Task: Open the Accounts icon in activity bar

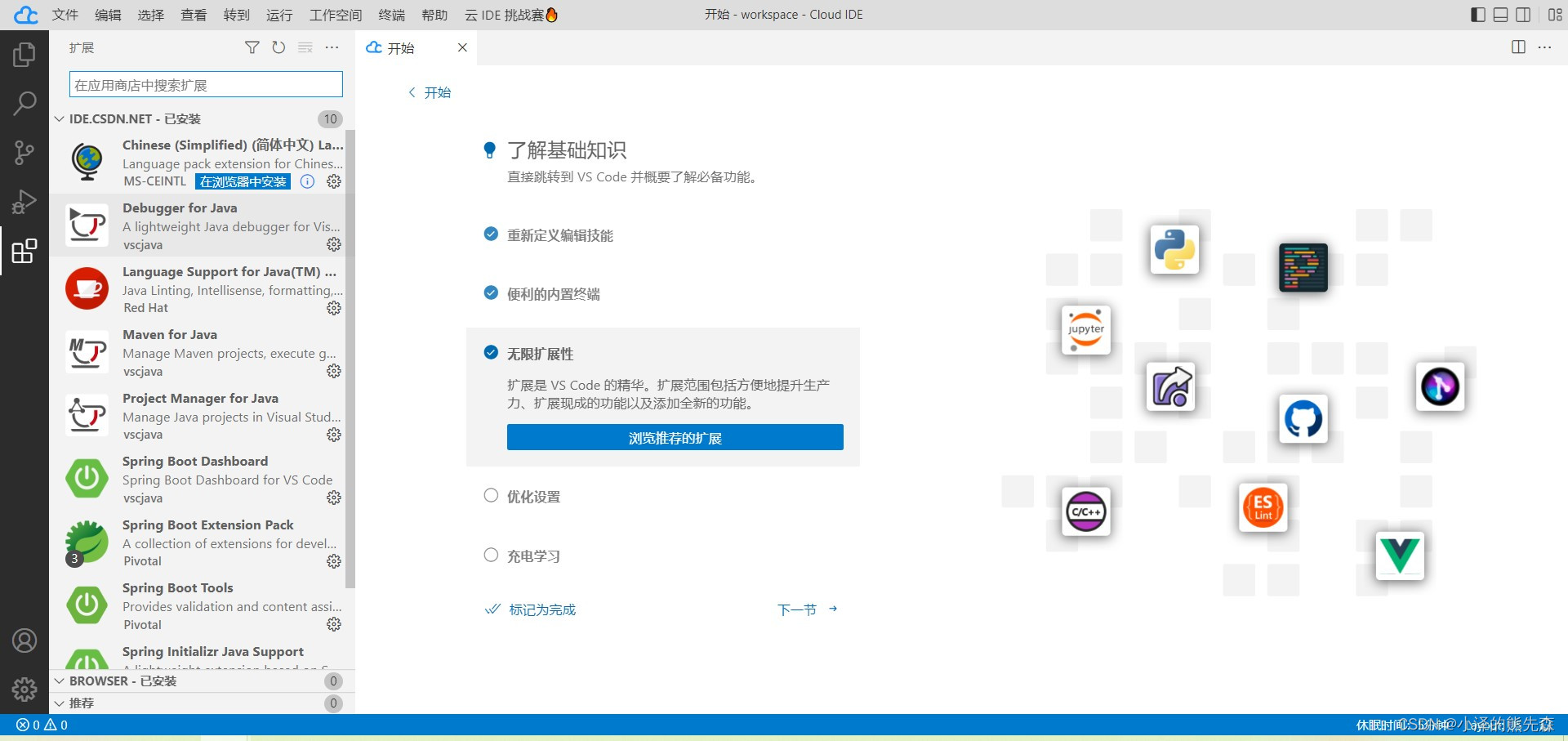Action: coord(24,641)
